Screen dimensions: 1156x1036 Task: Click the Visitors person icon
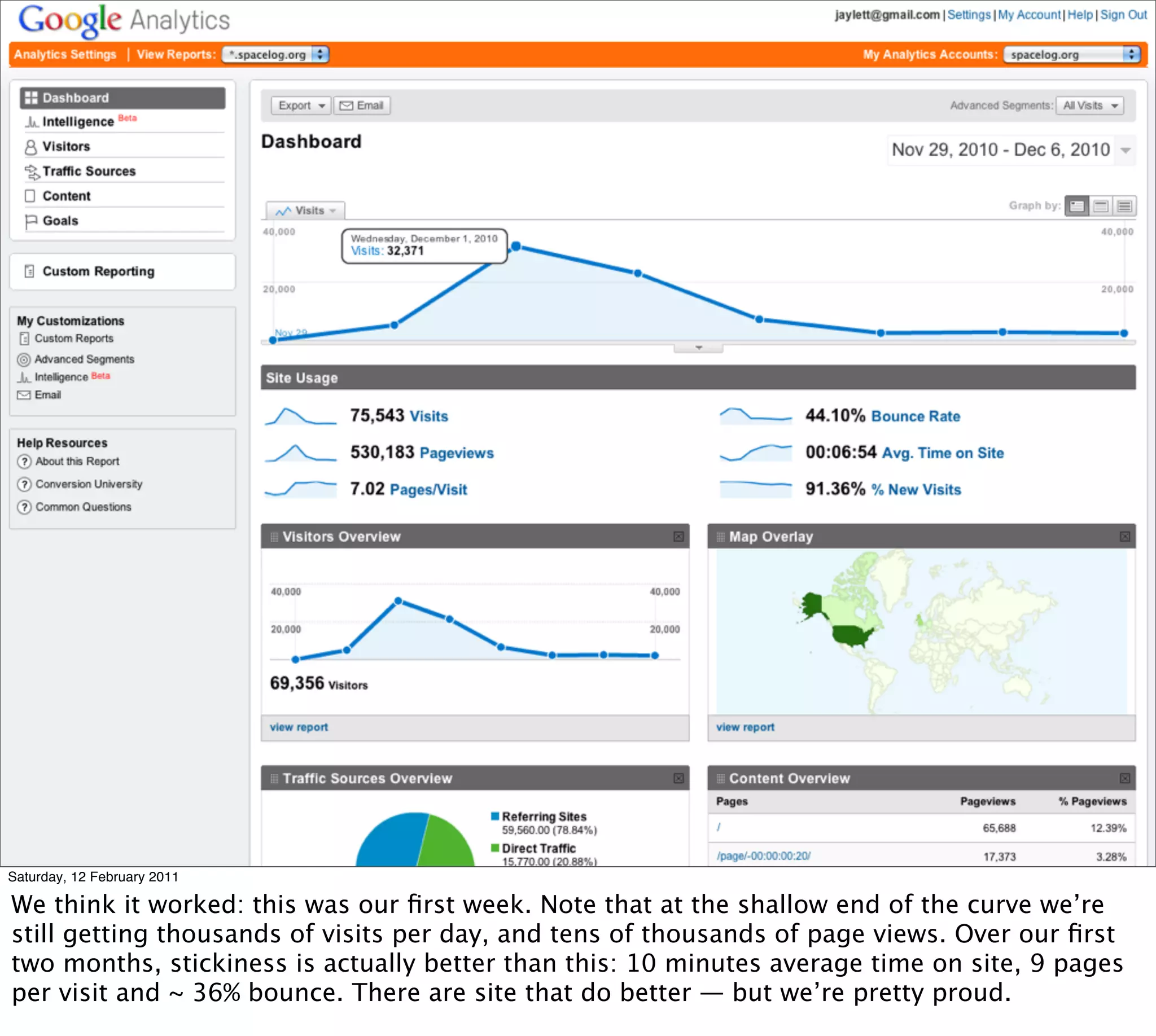coord(30,147)
